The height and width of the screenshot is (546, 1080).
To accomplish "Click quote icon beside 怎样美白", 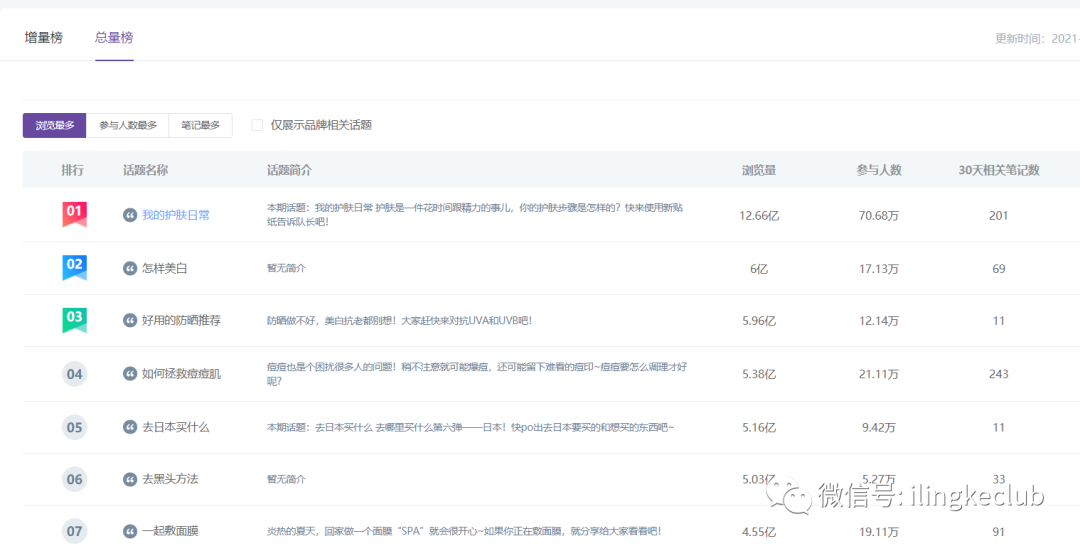I will (x=129, y=269).
